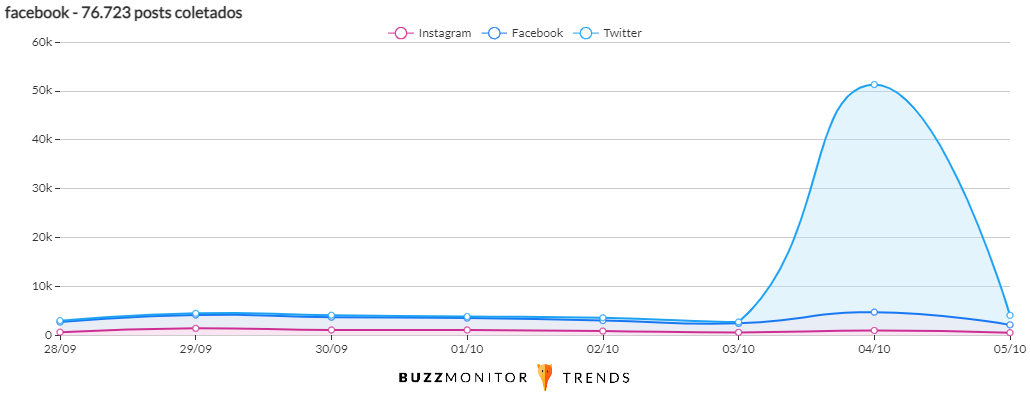Click the Instagram data point on 02/10
1030x400 pixels.
coord(603,331)
